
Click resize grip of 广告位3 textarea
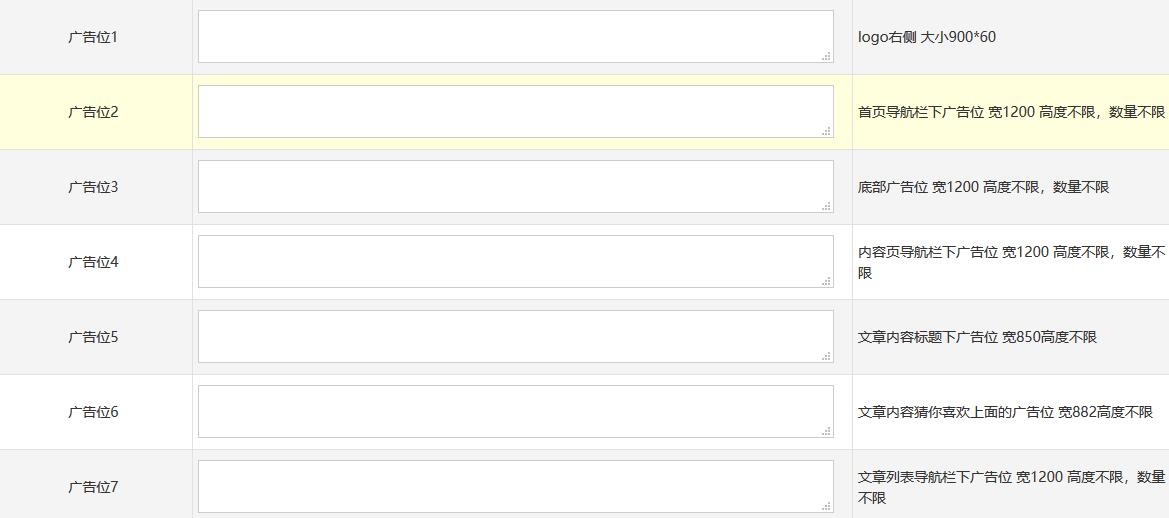(826, 206)
